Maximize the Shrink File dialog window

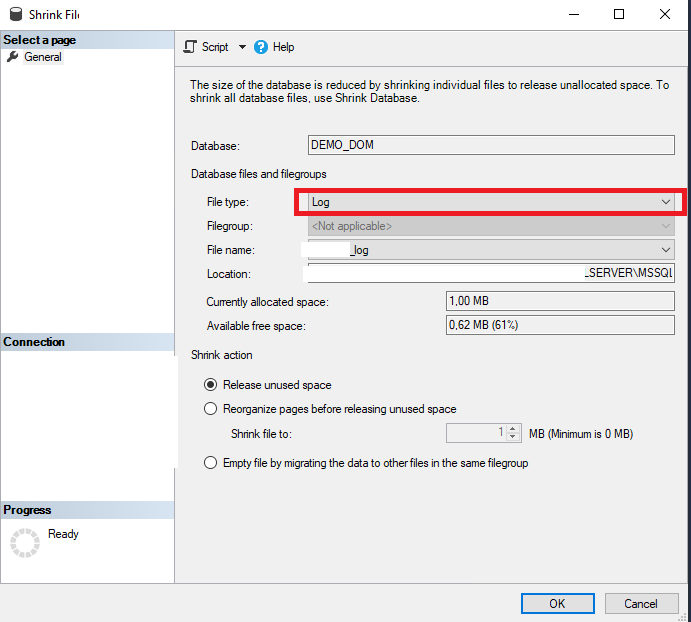click(619, 14)
